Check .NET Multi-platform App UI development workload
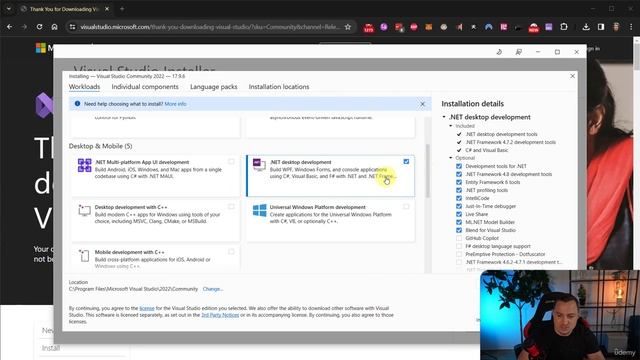The image size is (640, 360). coord(231,162)
